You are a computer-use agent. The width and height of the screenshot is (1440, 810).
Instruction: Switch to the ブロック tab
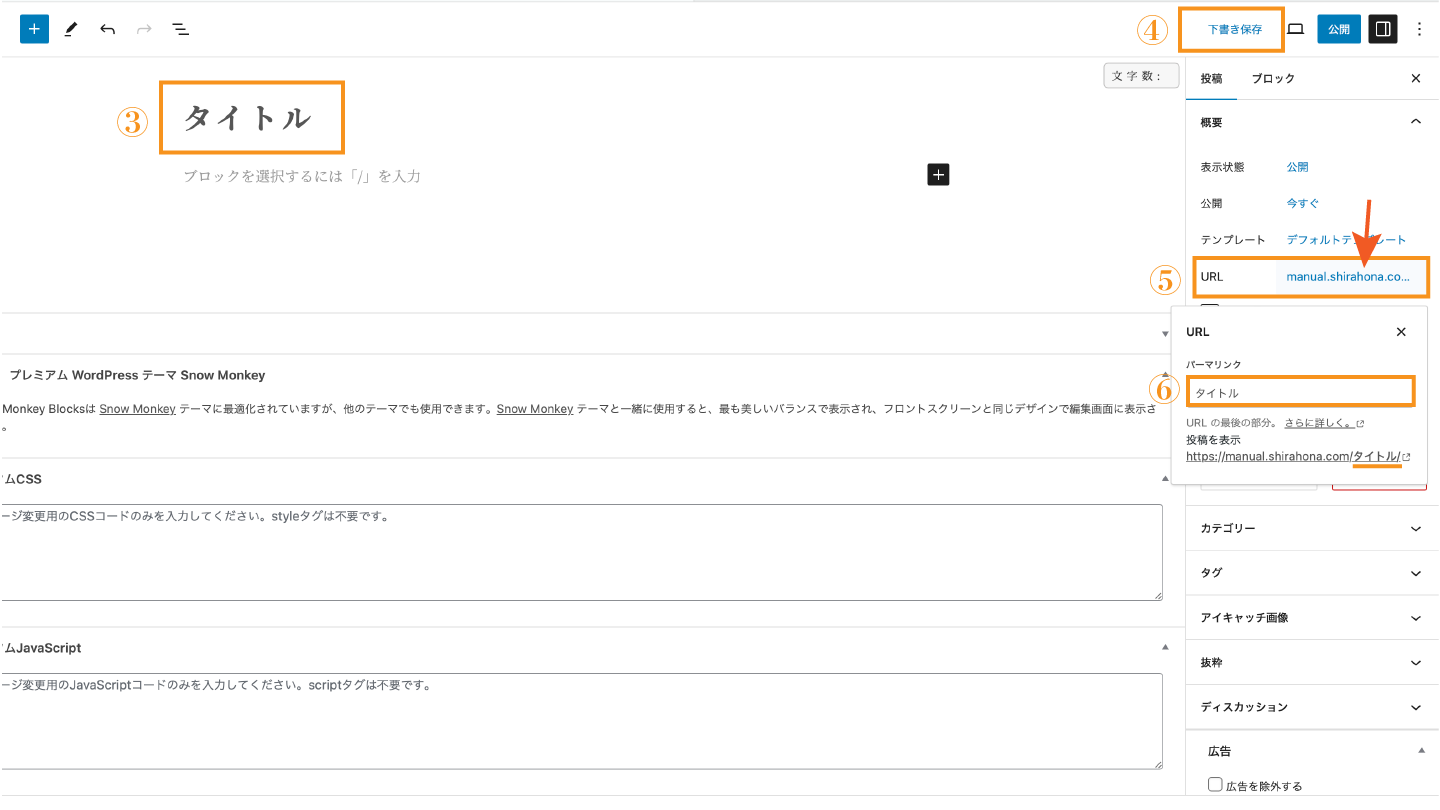(x=1273, y=78)
